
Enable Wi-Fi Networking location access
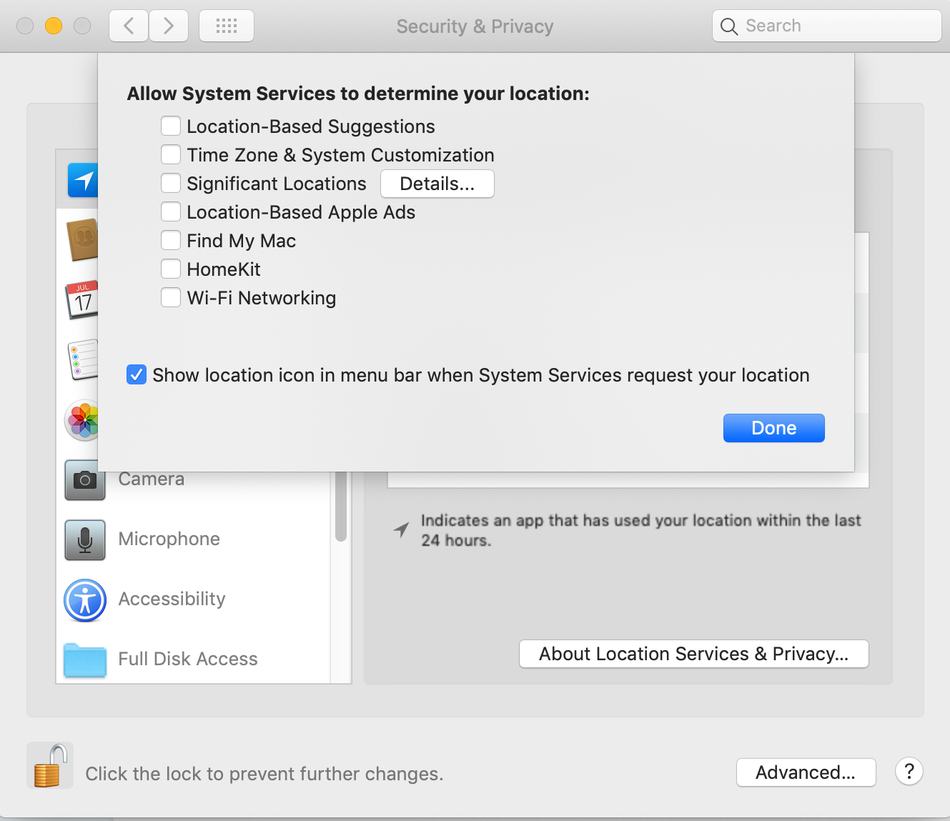coord(171,297)
